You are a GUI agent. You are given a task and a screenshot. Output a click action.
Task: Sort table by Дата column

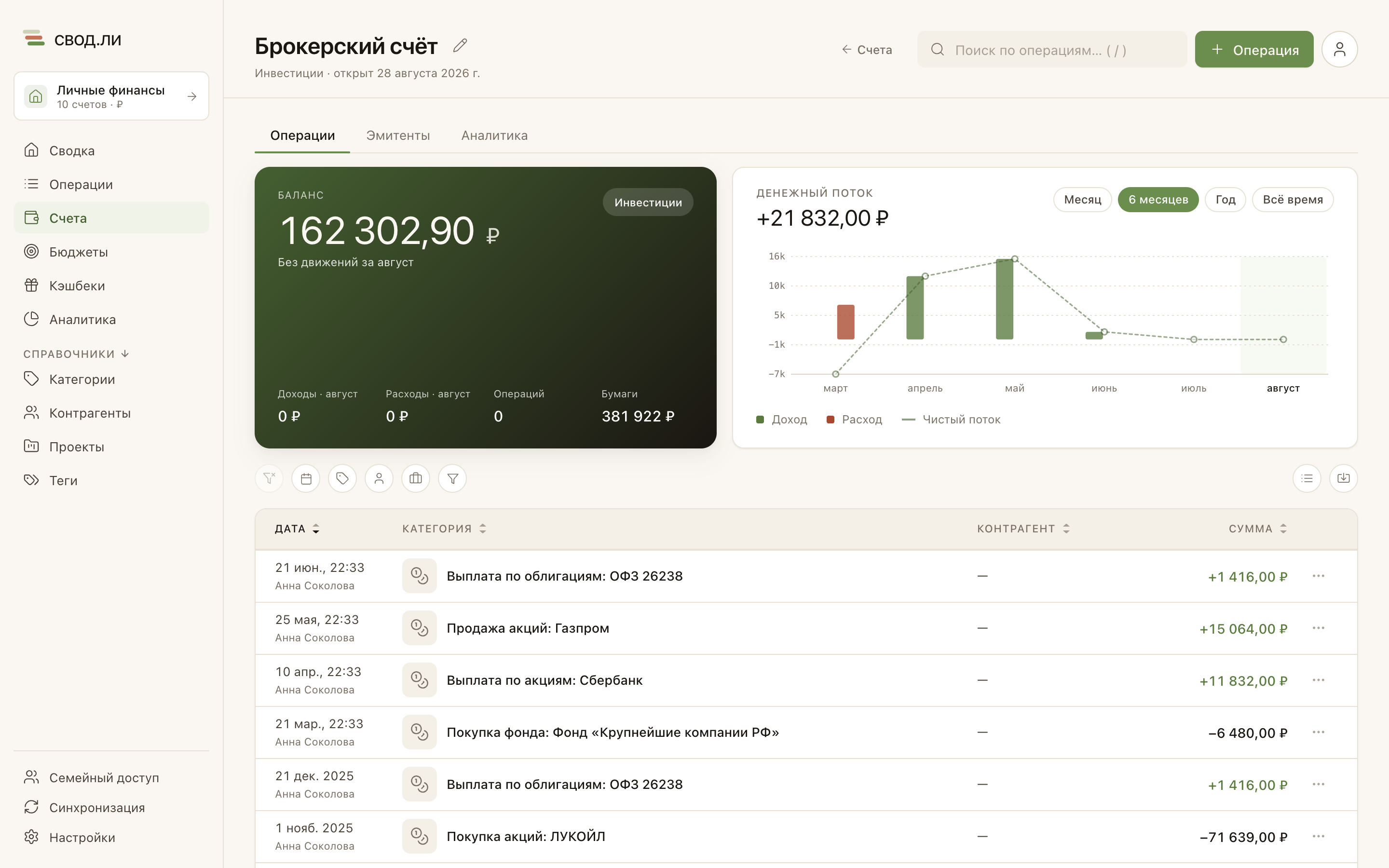[x=297, y=529]
